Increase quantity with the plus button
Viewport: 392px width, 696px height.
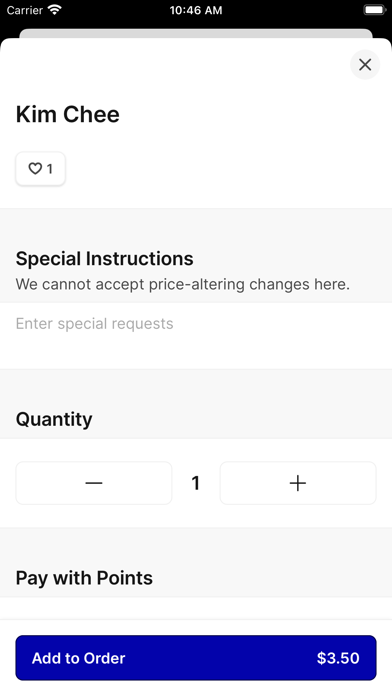coord(298,483)
